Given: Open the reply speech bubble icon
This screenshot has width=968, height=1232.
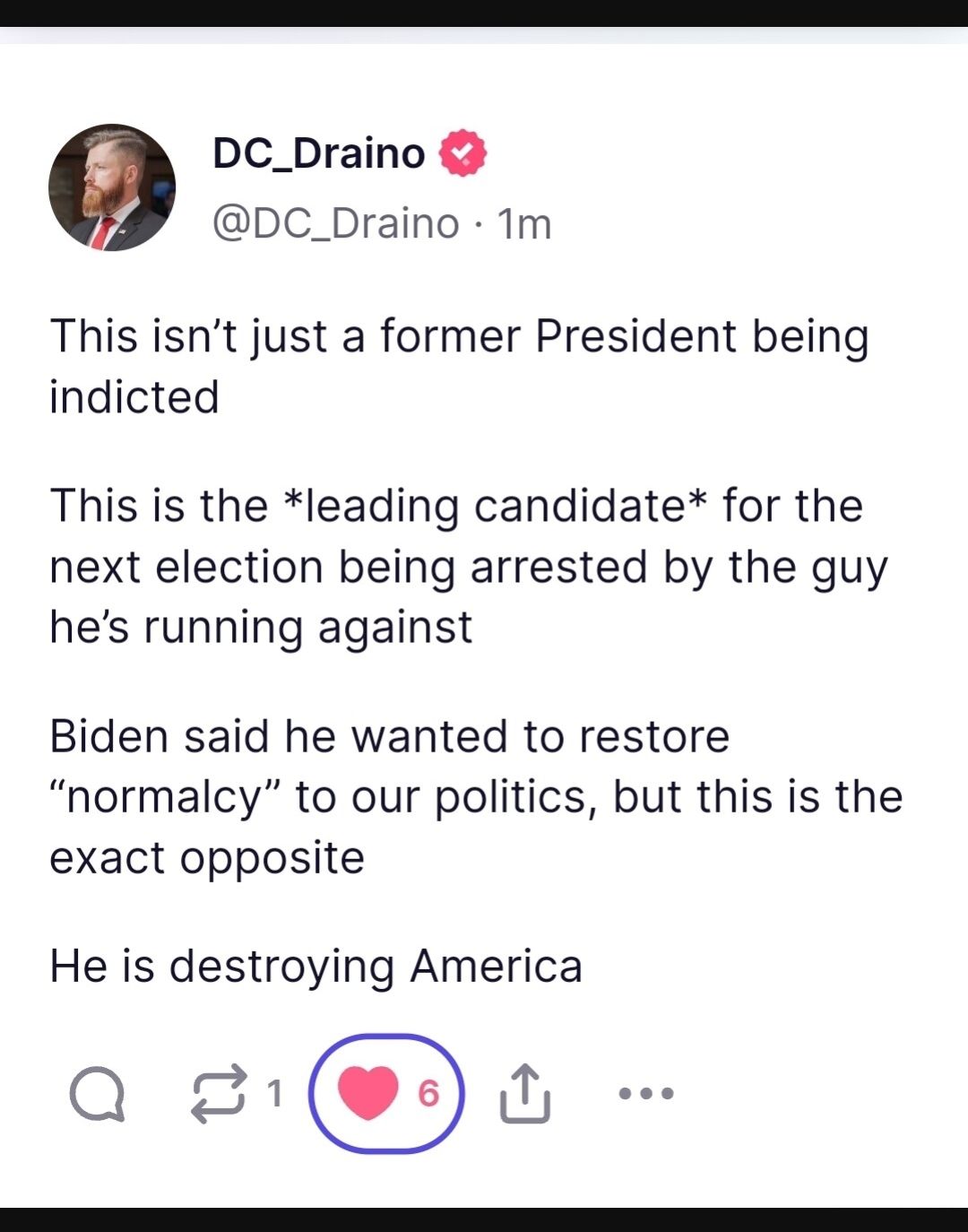Looking at the screenshot, I should 97,1094.
